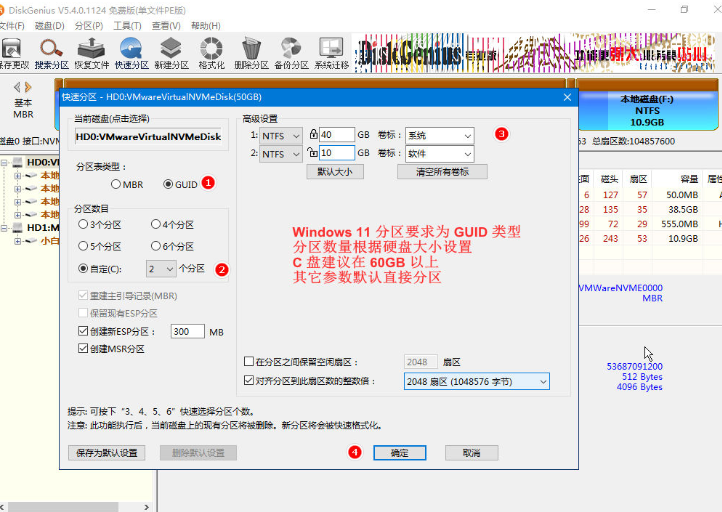Click the 系统迁移 toolbar icon
Image resolution: width=722 pixels, height=512 pixels.
click(x=332, y=52)
